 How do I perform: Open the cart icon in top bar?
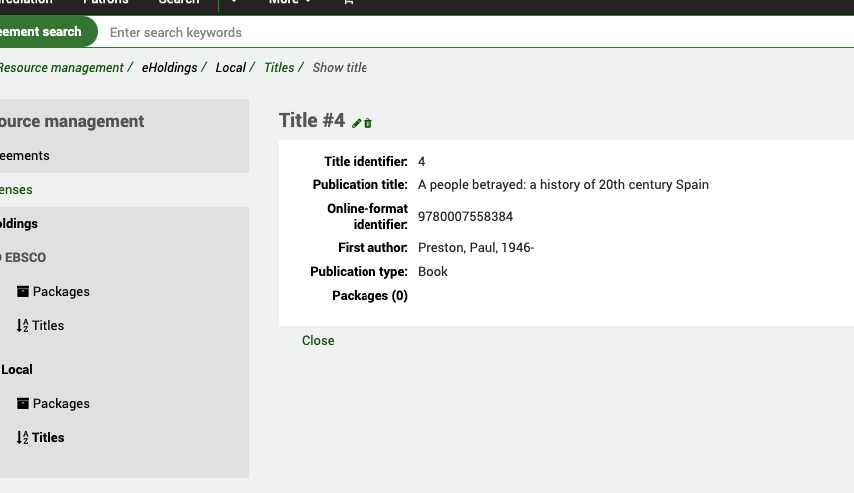tap(348, 3)
